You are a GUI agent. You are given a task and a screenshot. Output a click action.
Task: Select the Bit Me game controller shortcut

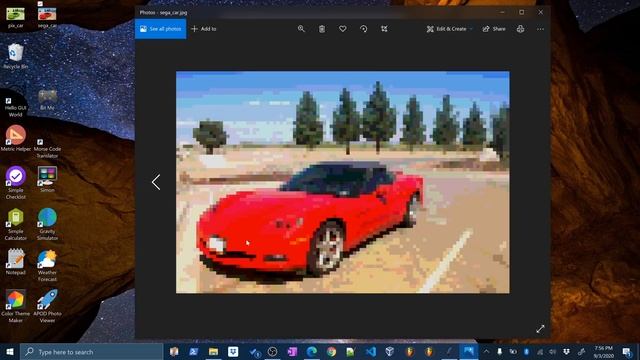[47, 100]
